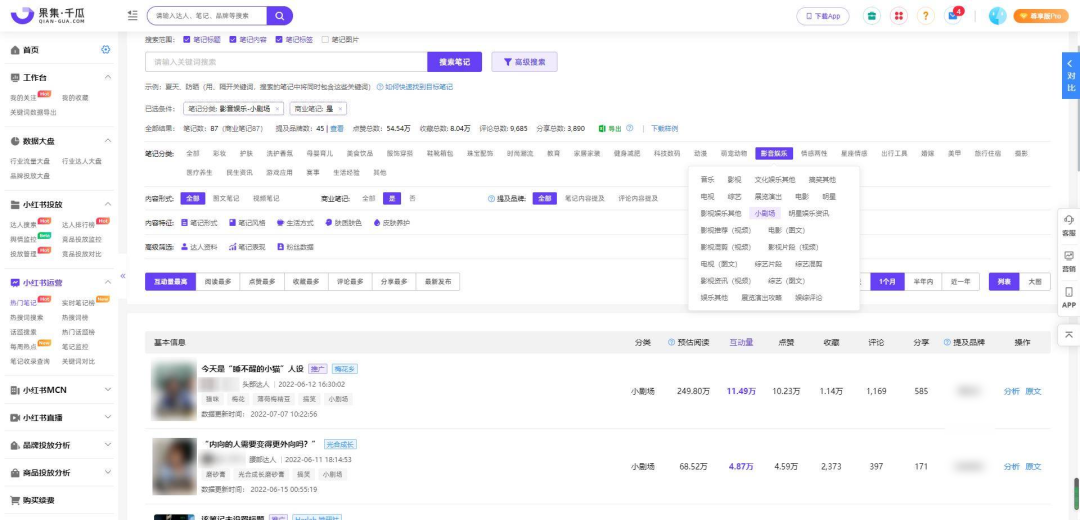The height and width of the screenshot is (520, 1080).
Task: Collapse the sidebar with the menu-fold icon
Action: (132, 15)
